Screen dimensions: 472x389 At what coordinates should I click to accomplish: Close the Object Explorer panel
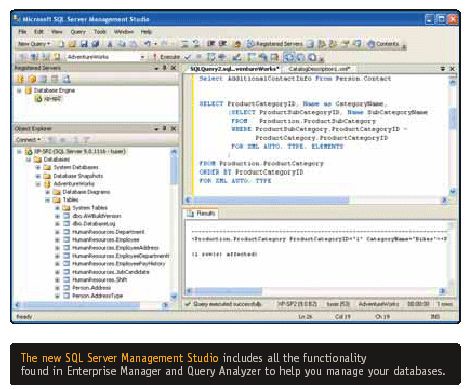tap(173, 128)
